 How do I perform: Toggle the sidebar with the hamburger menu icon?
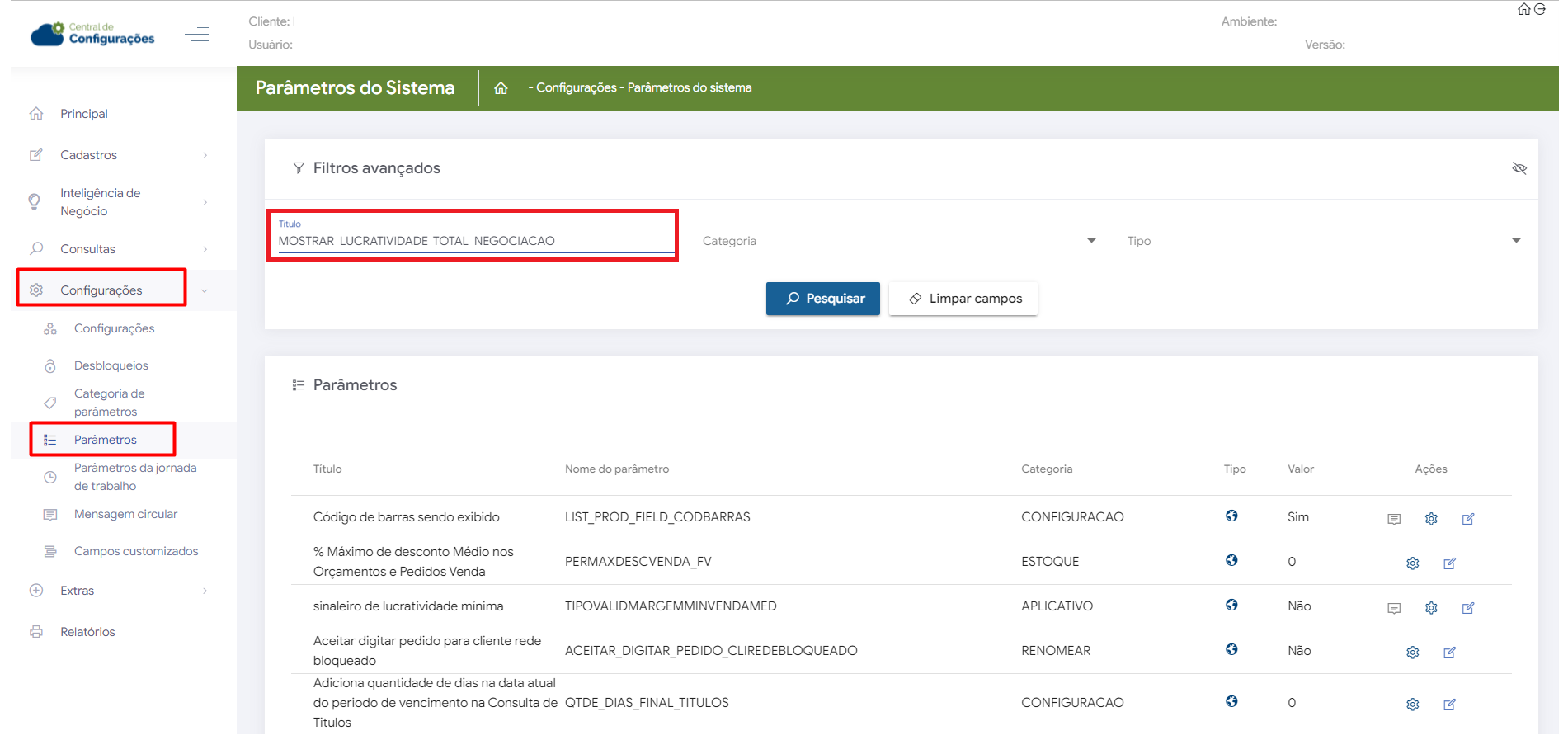(197, 35)
